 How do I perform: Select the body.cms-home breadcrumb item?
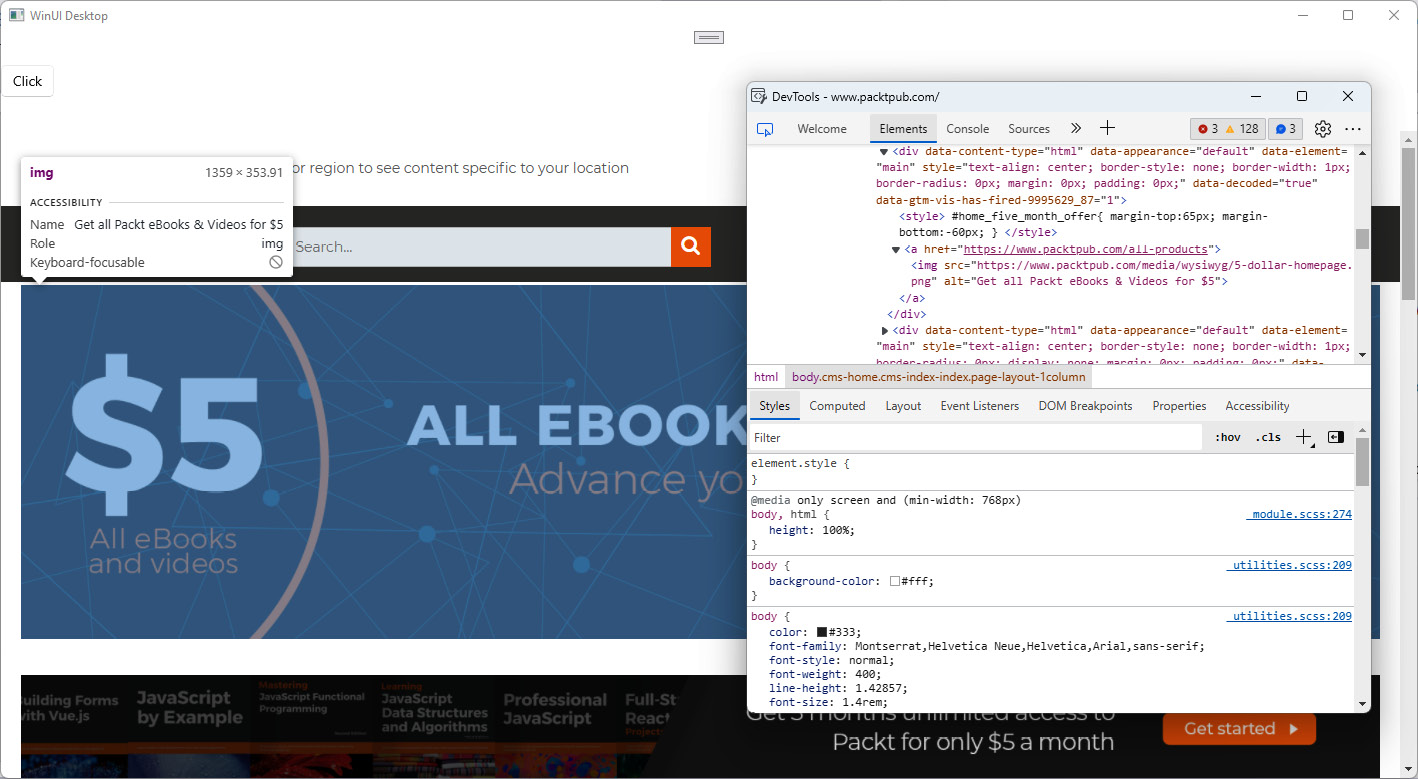[x=938, y=377]
